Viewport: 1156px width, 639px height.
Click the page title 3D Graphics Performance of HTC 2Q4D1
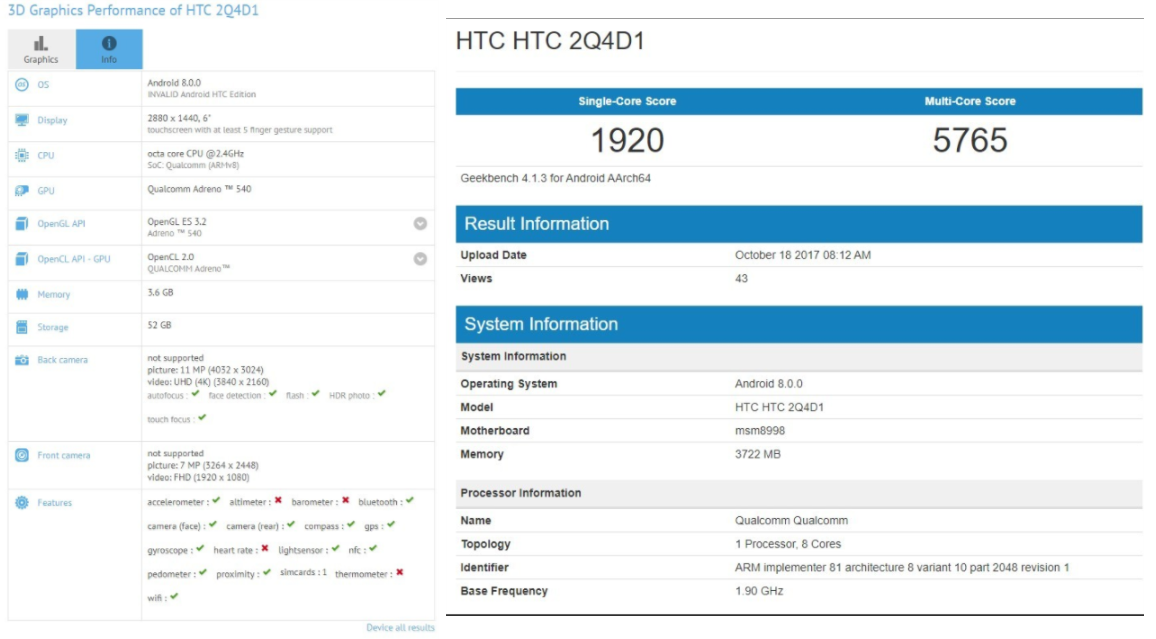click(x=133, y=10)
